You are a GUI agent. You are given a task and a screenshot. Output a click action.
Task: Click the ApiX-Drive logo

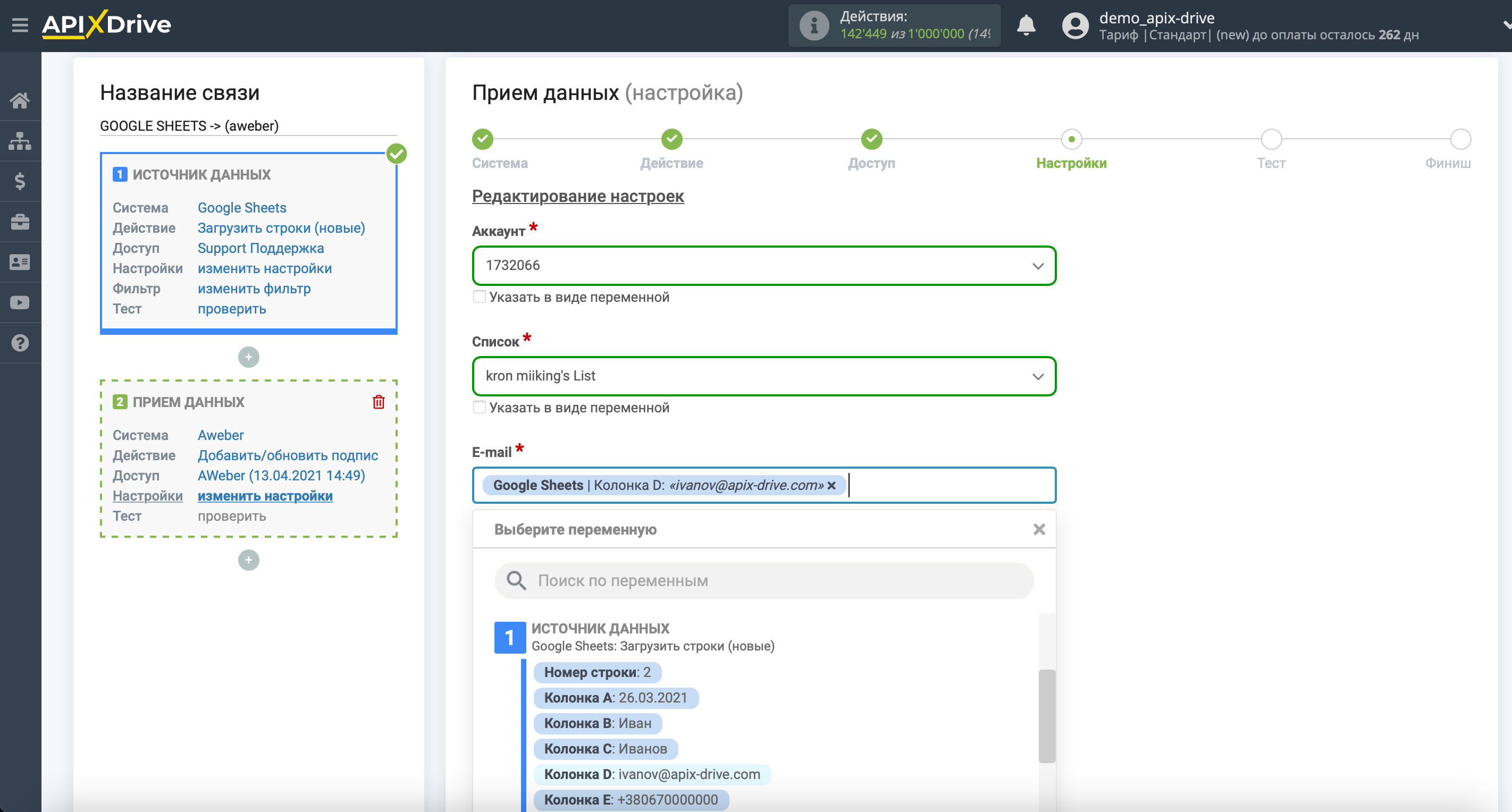point(106,24)
